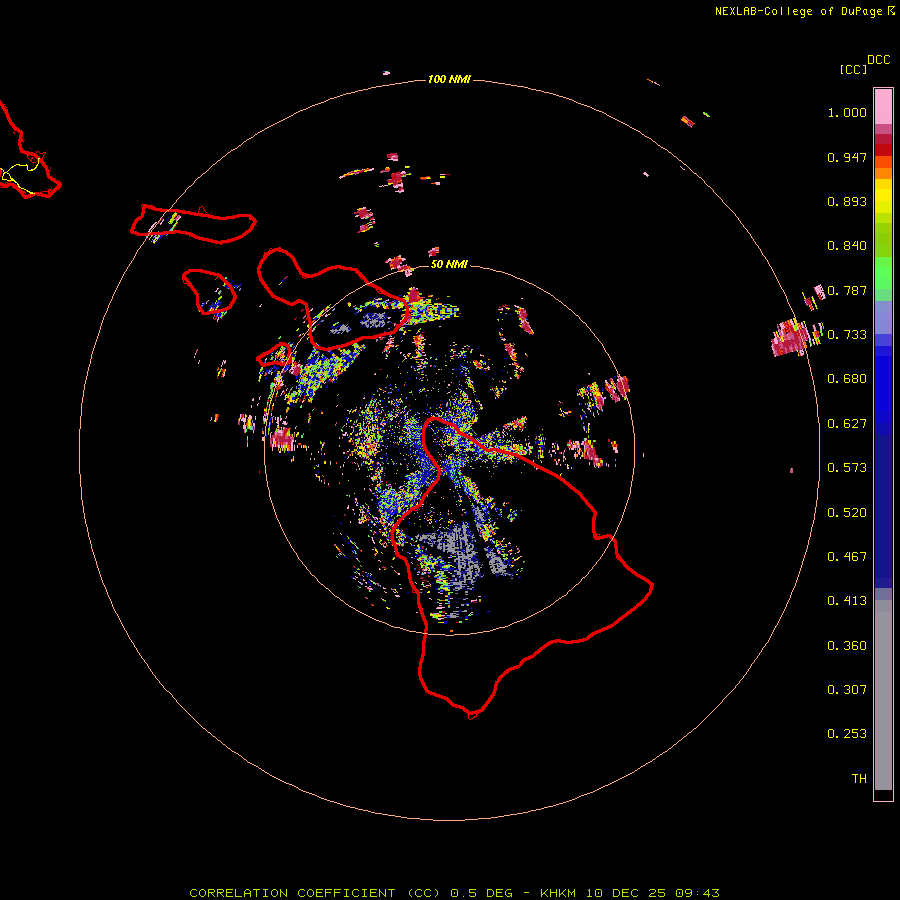Click the gray lower color bar segment

[x=883, y=695]
